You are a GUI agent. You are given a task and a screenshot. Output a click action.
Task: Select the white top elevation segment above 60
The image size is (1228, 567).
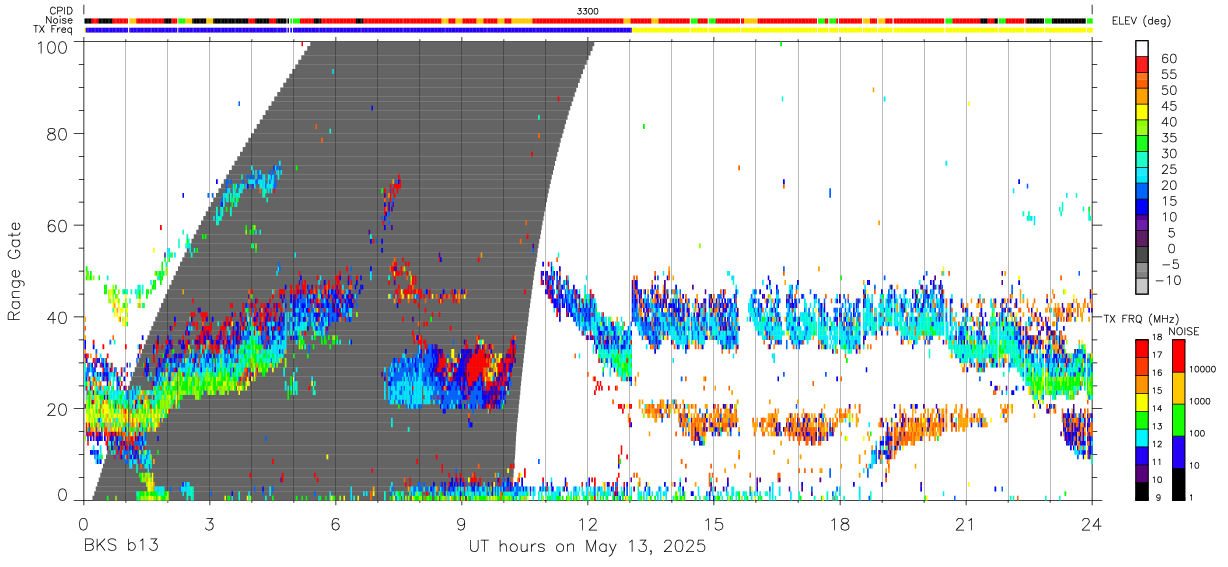1142,48
